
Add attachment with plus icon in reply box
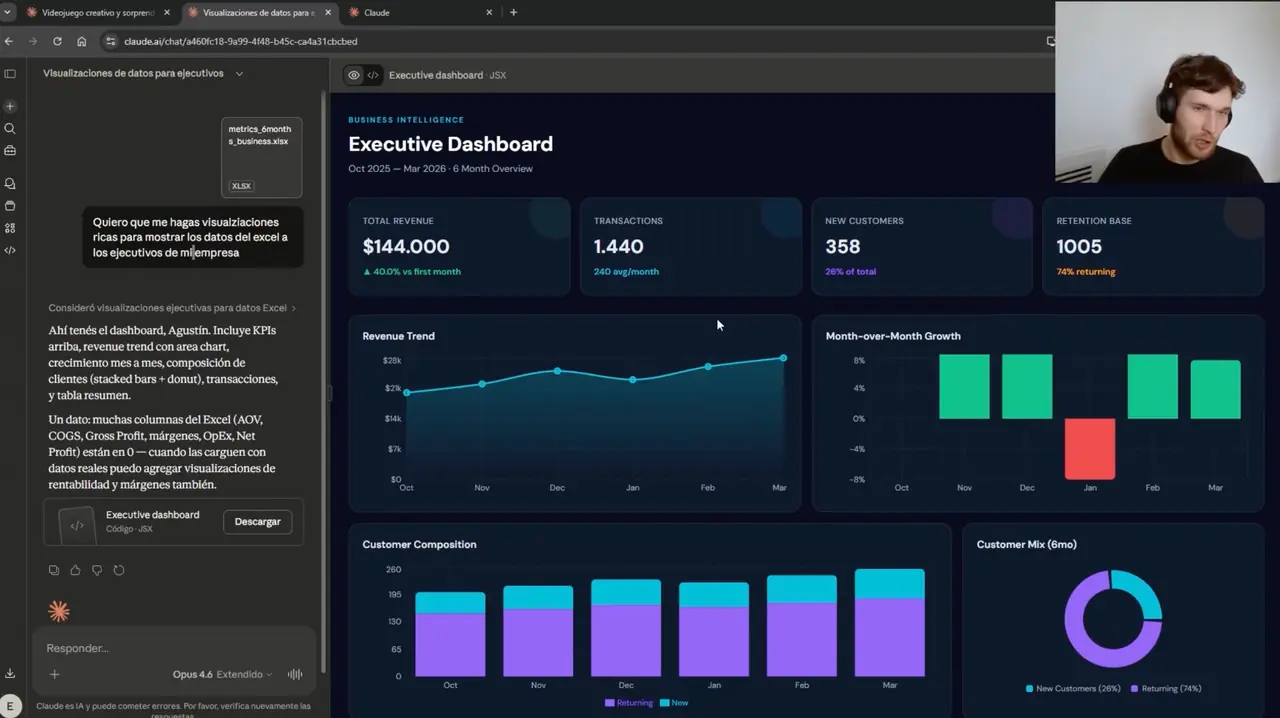pyautogui.click(x=55, y=674)
